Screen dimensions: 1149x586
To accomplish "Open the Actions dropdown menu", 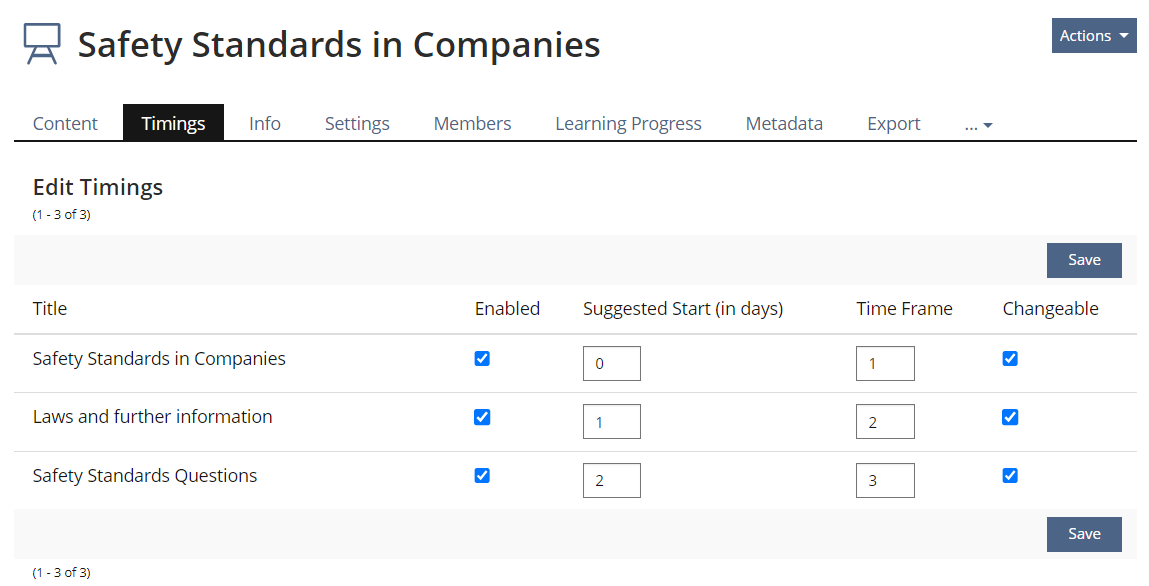I will tap(1094, 36).
